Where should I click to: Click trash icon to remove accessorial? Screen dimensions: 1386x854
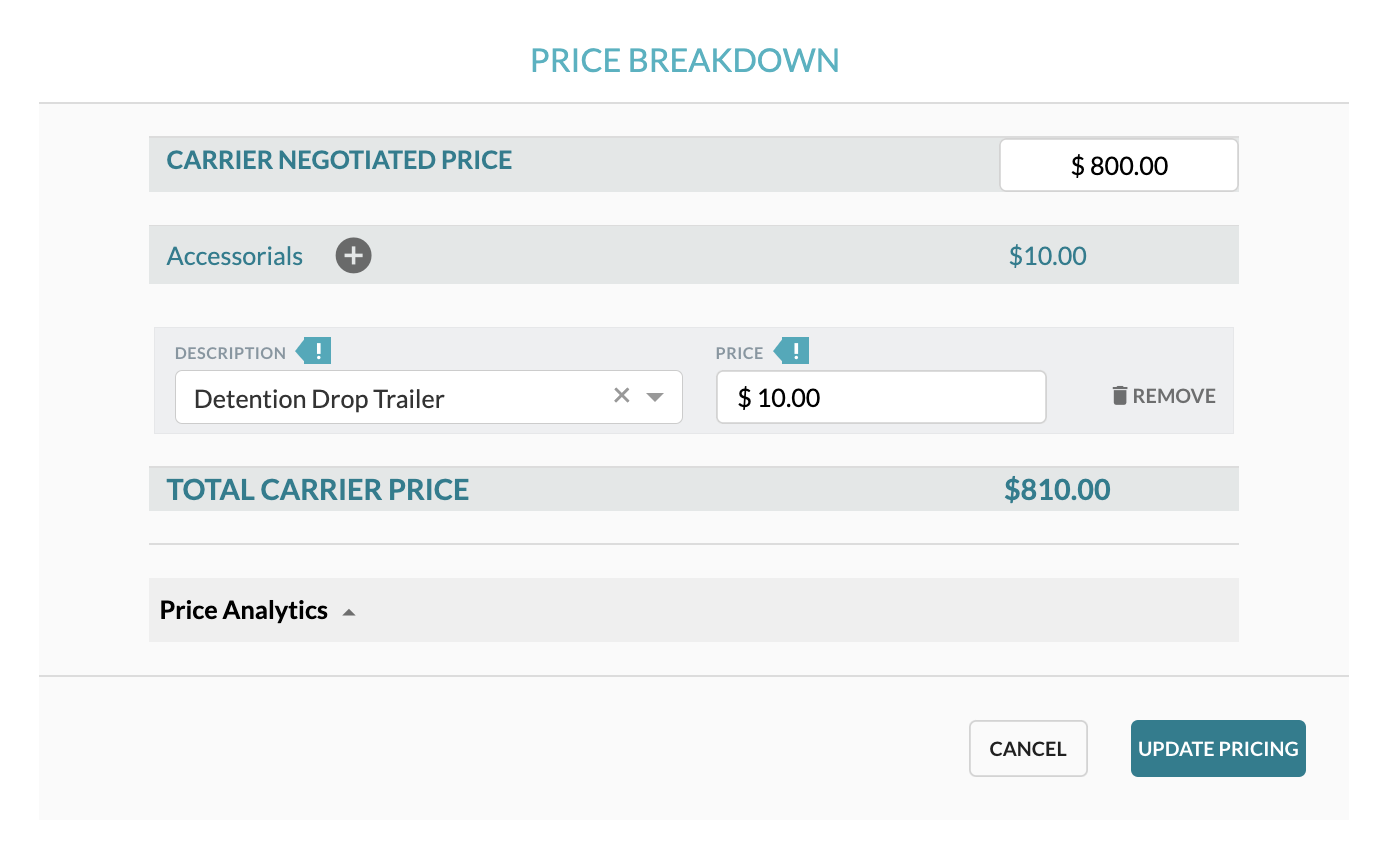point(1120,396)
